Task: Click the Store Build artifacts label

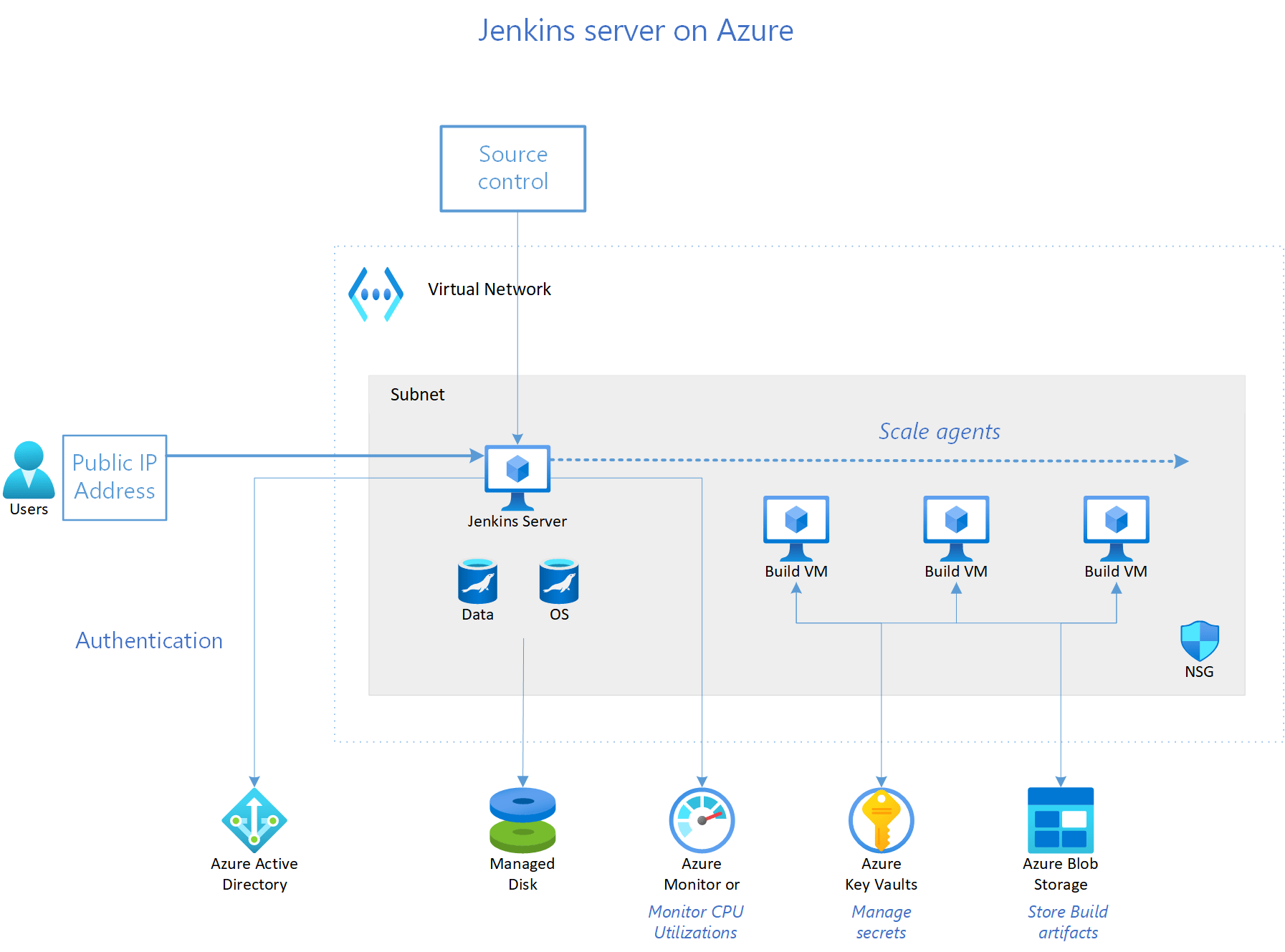Action: (1066, 922)
